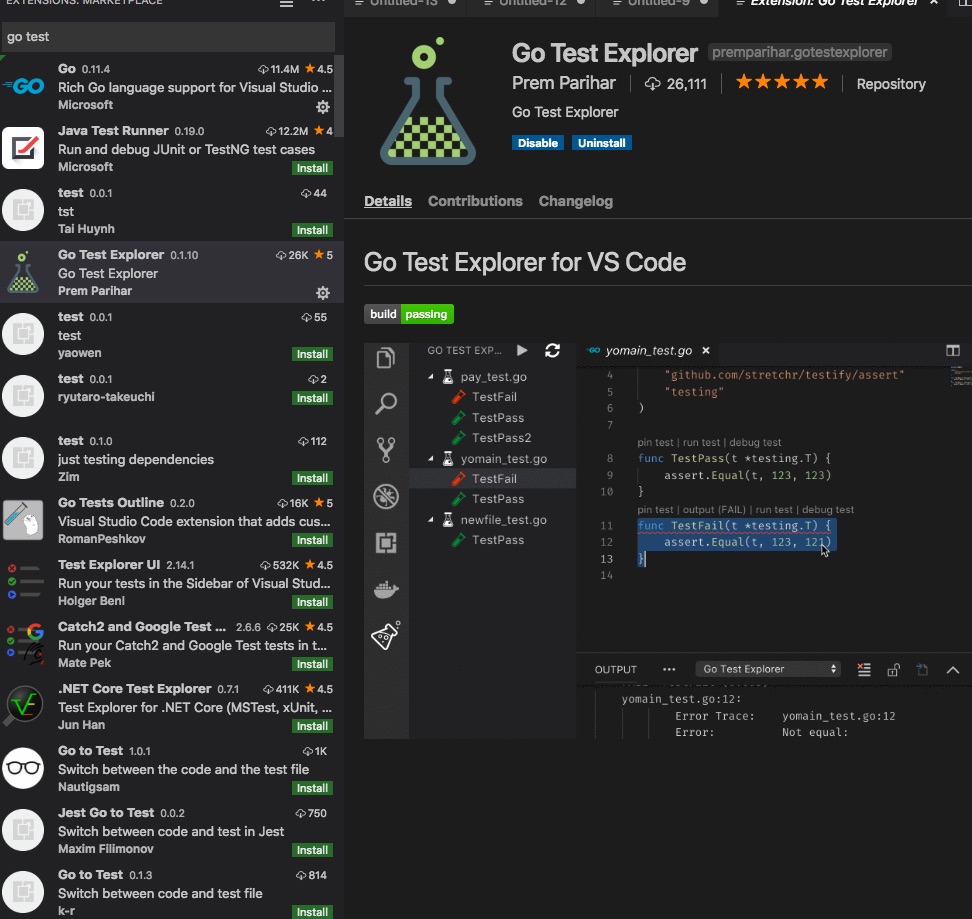Switch to the Contributions tab

tap(475, 201)
